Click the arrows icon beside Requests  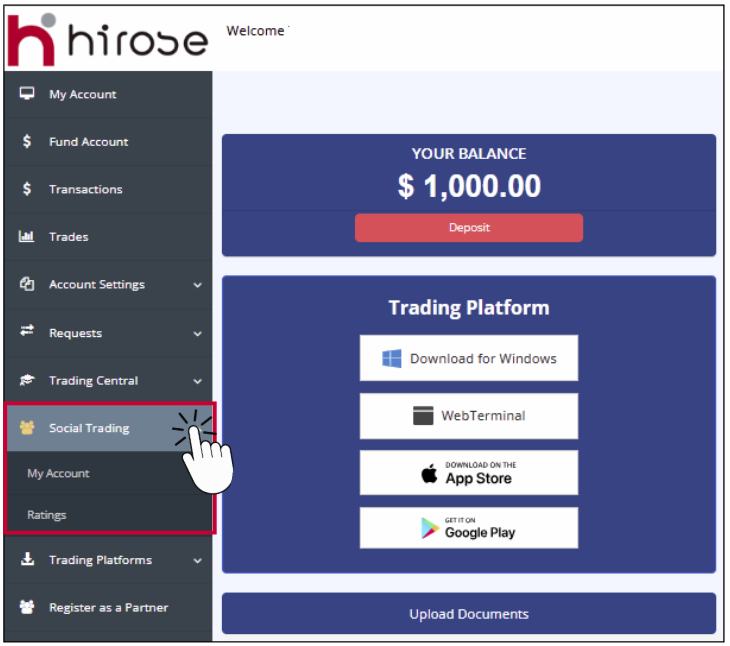pos(27,332)
